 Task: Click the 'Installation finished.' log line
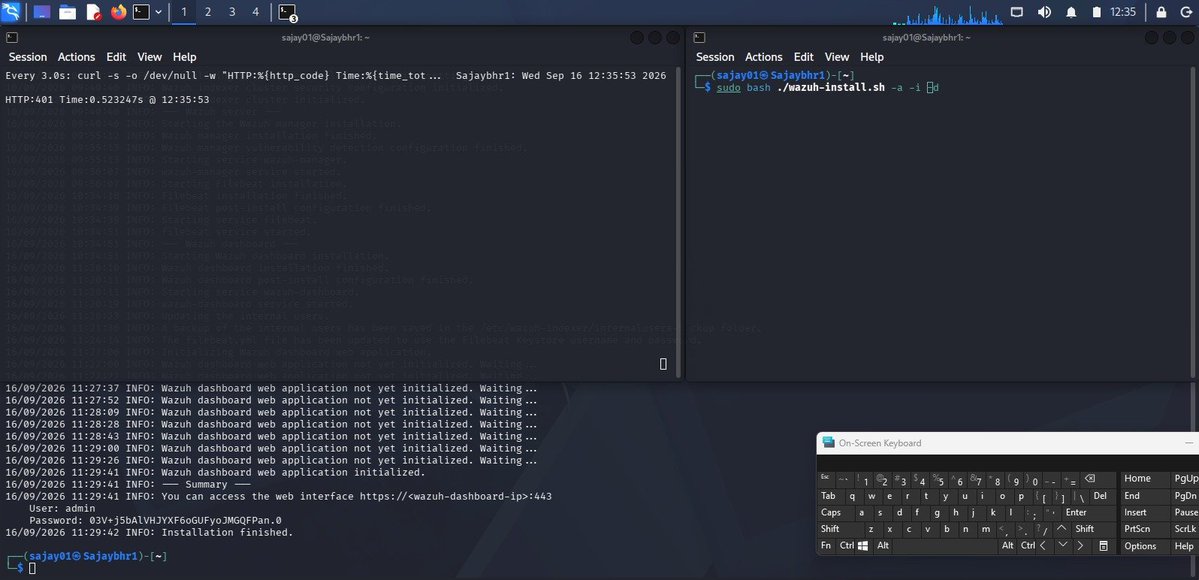pyautogui.click(x=149, y=533)
